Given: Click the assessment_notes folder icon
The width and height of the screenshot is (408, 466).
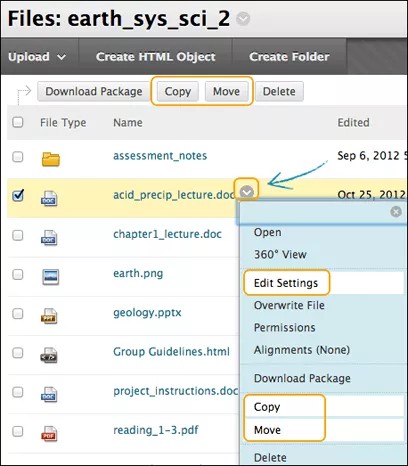Looking at the screenshot, I should click(x=51, y=159).
